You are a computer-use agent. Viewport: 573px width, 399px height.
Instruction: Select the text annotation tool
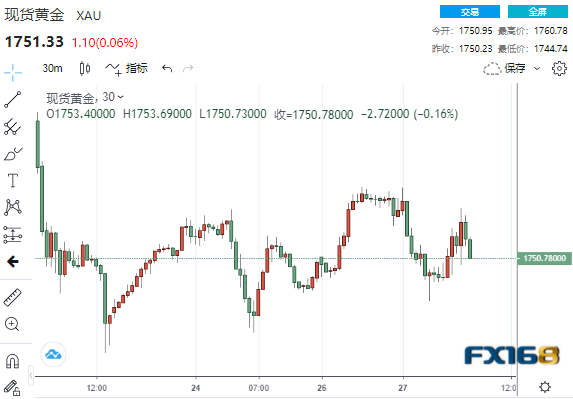(x=13, y=180)
